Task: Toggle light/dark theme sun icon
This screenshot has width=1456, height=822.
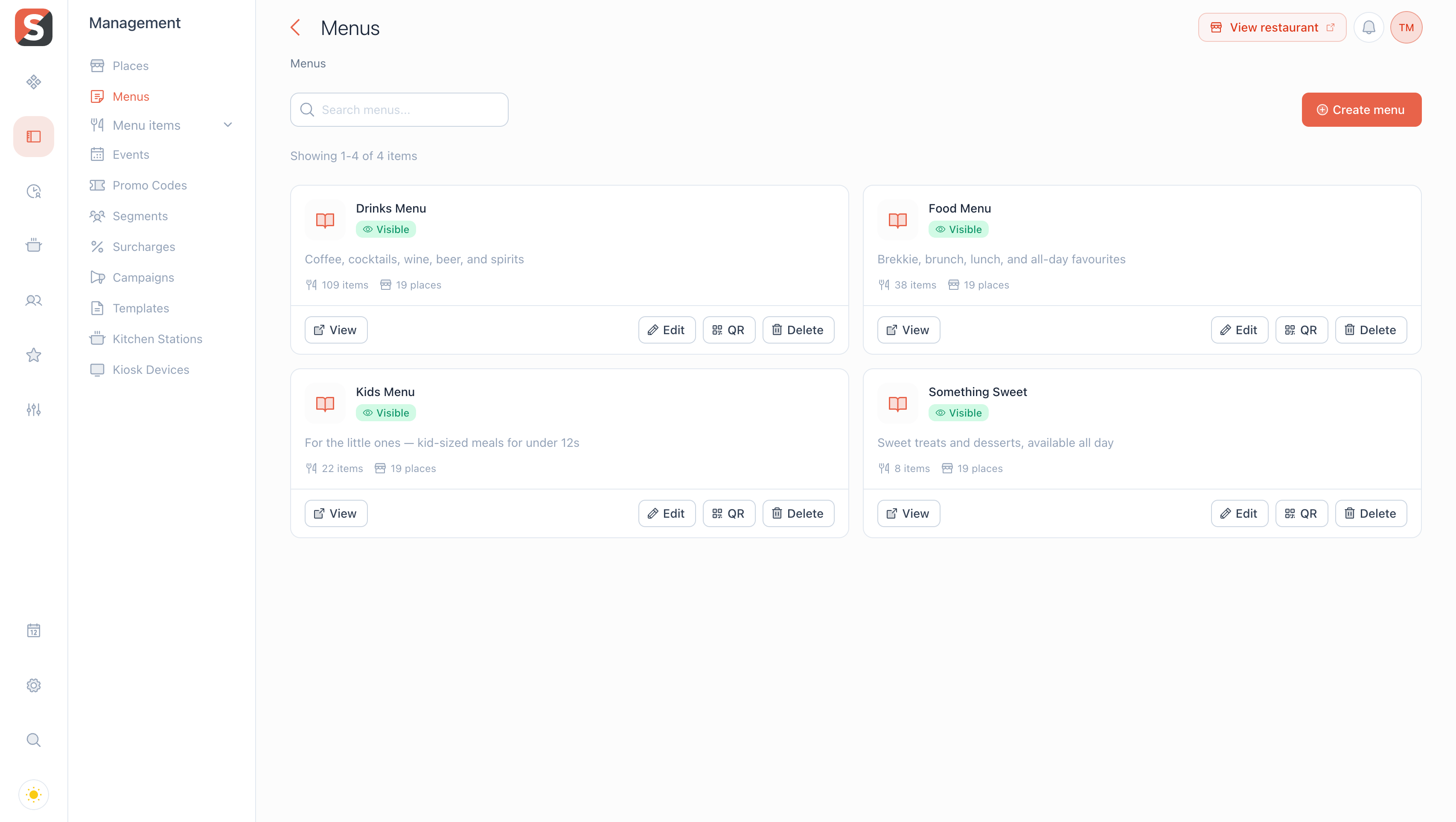Action: (33, 794)
